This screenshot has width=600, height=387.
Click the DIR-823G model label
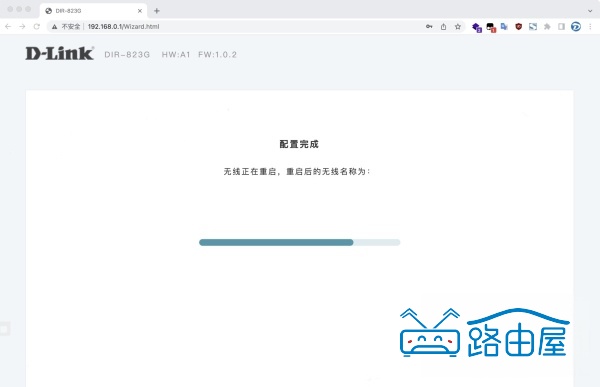[127, 54]
